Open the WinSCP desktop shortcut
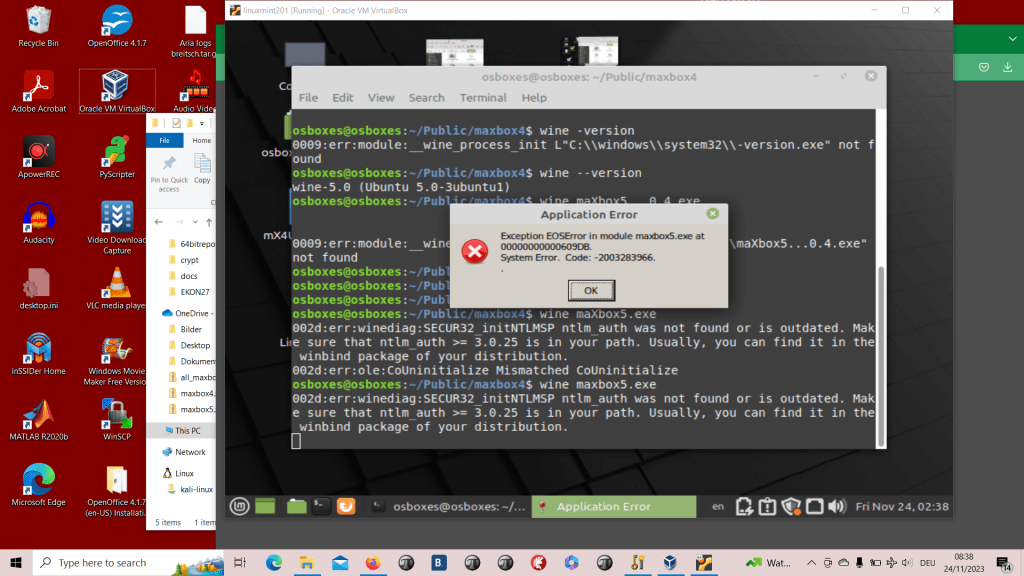This screenshot has width=1024, height=576. [x=117, y=420]
